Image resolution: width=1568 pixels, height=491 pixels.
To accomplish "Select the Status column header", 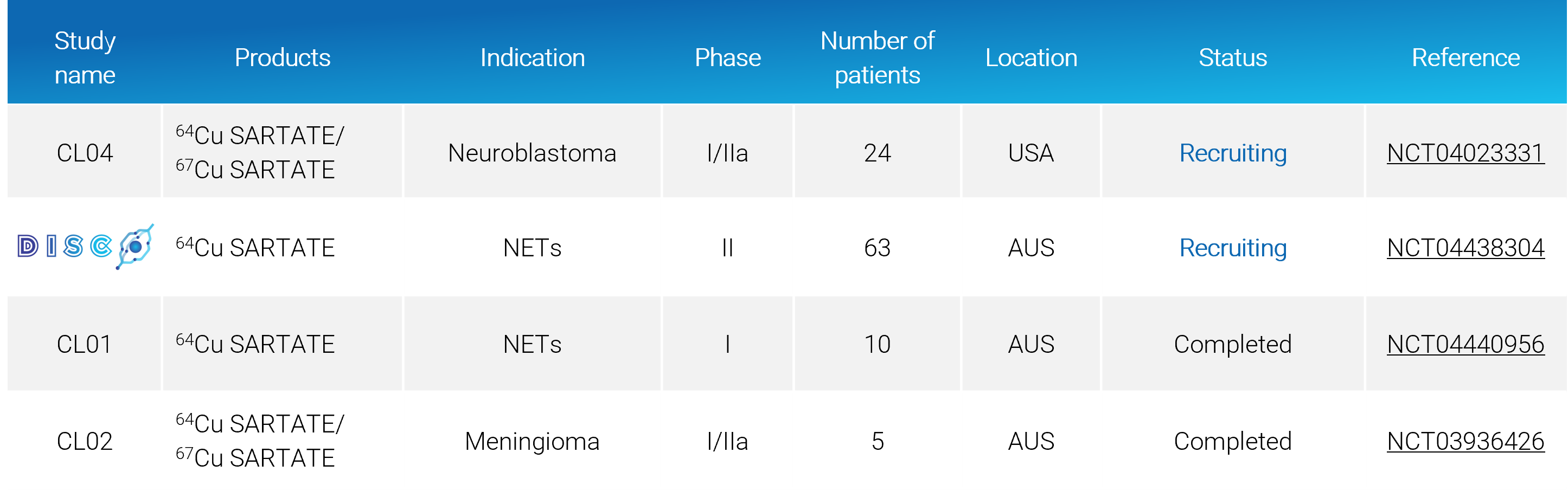I will tap(1233, 58).
